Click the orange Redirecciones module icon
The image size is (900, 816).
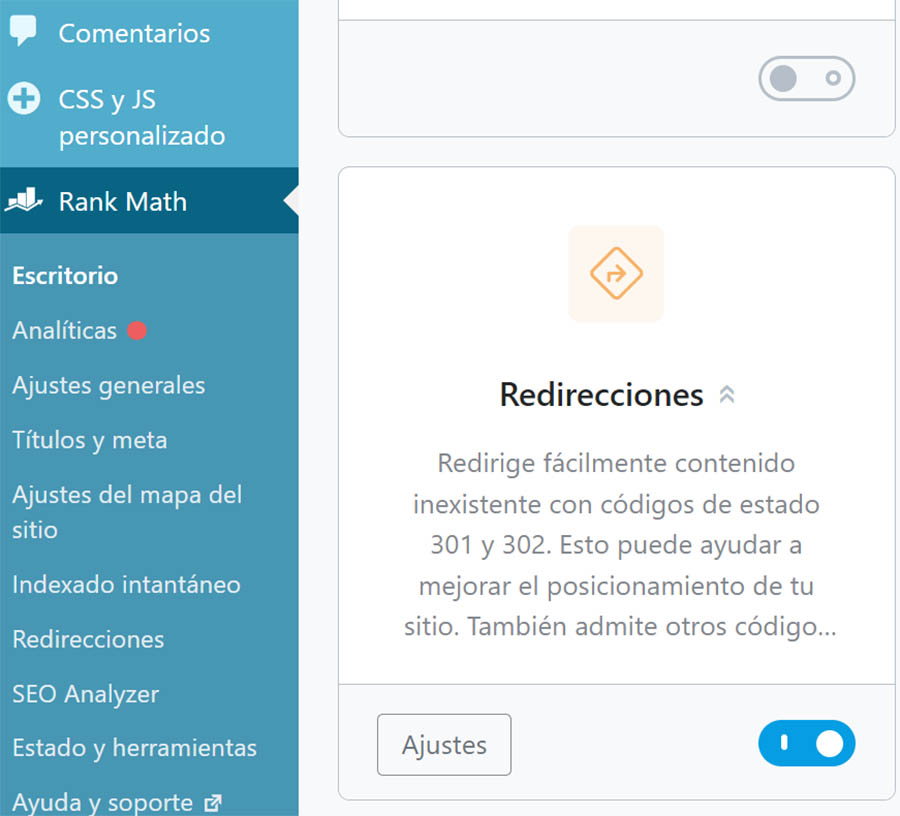tap(616, 274)
